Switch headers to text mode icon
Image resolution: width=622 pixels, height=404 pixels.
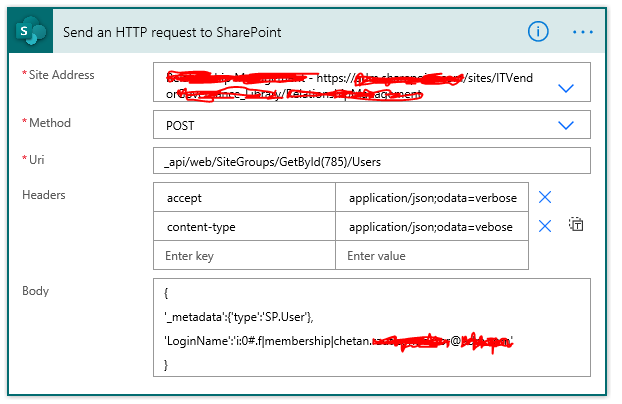(576, 224)
